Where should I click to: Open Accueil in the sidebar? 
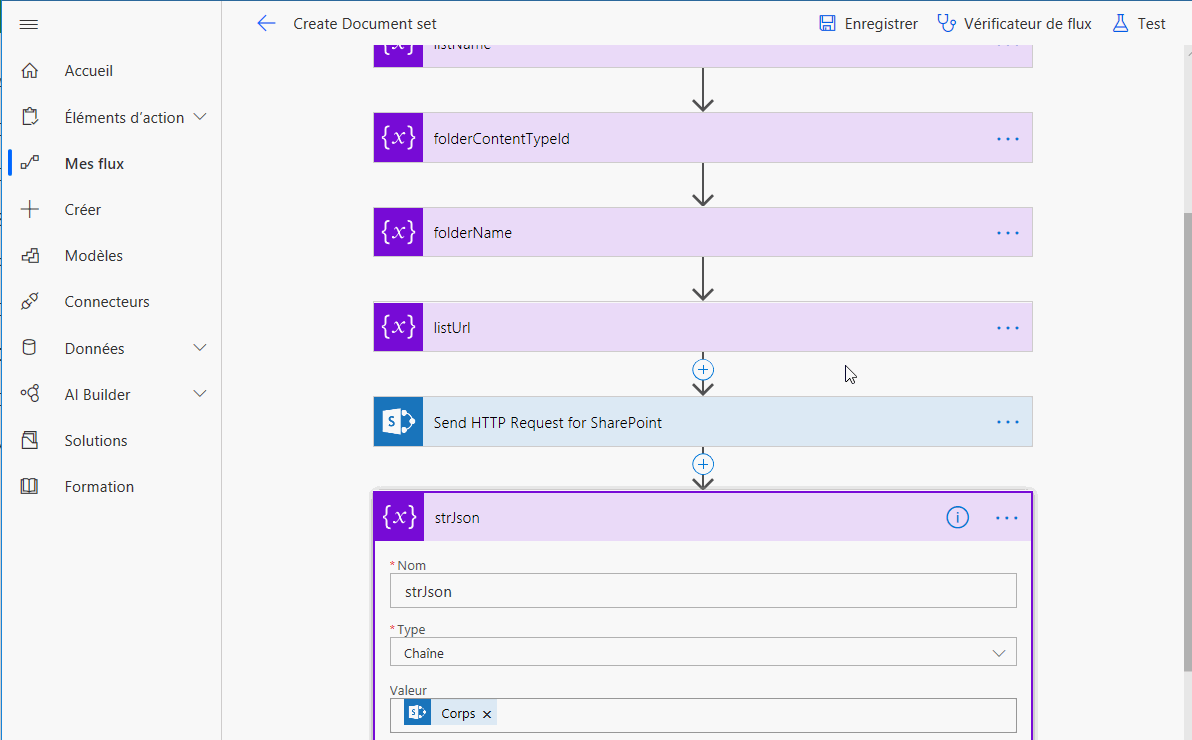[x=88, y=71]
